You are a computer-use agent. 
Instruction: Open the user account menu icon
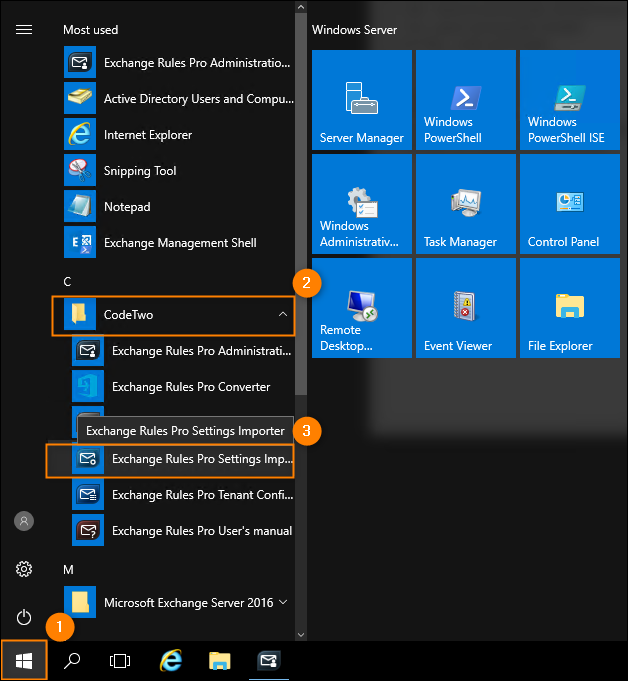[x=24, y=521]
